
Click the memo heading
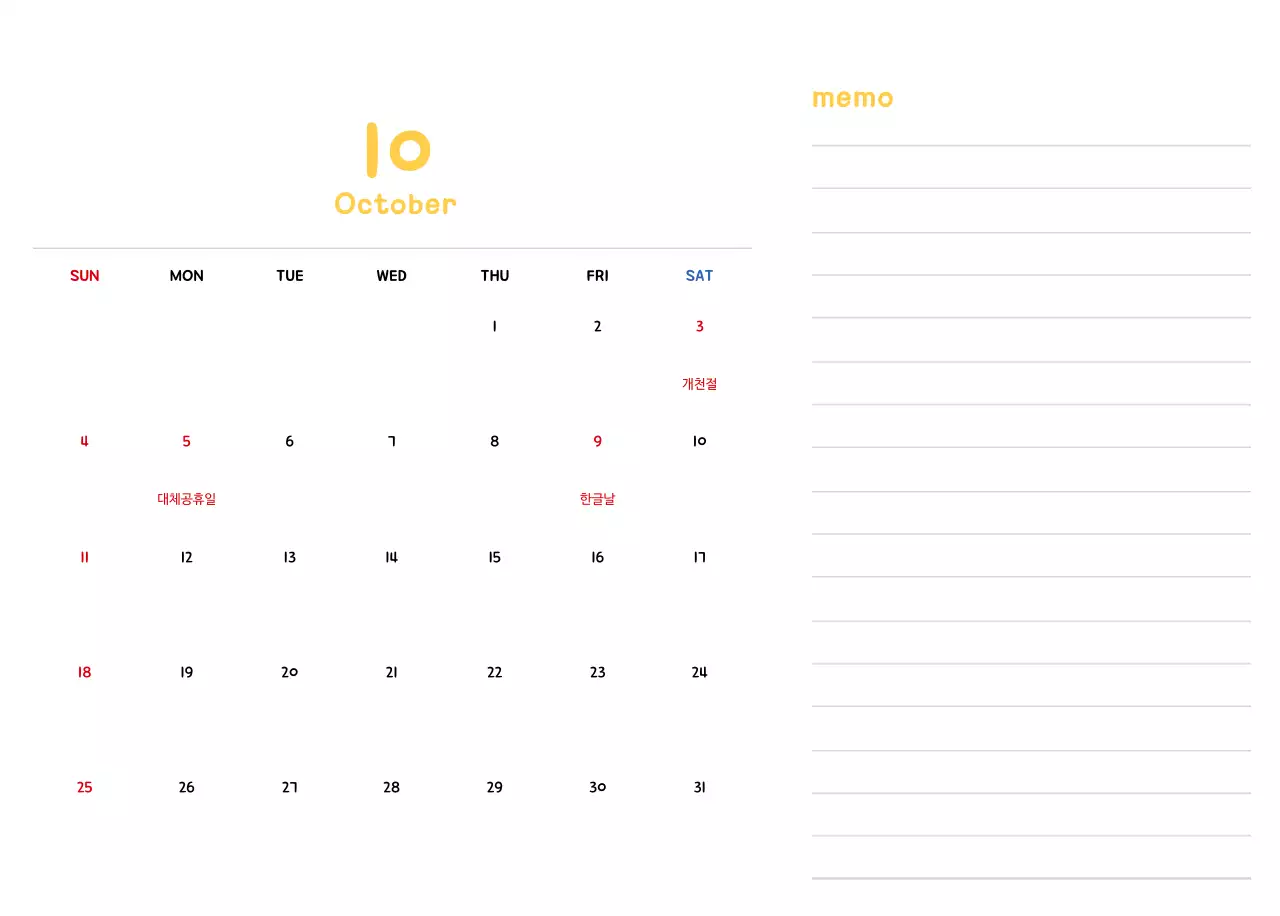[852, 98]
